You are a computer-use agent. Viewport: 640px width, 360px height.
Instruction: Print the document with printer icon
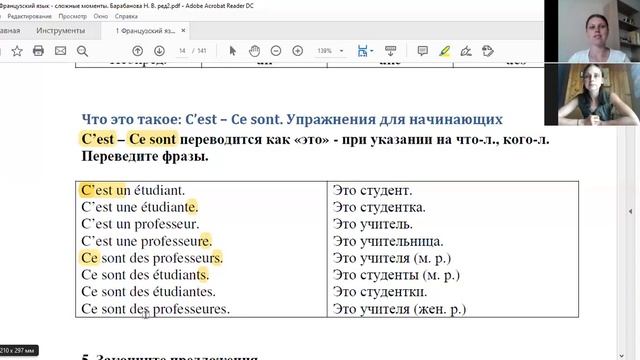click(38, 51)
